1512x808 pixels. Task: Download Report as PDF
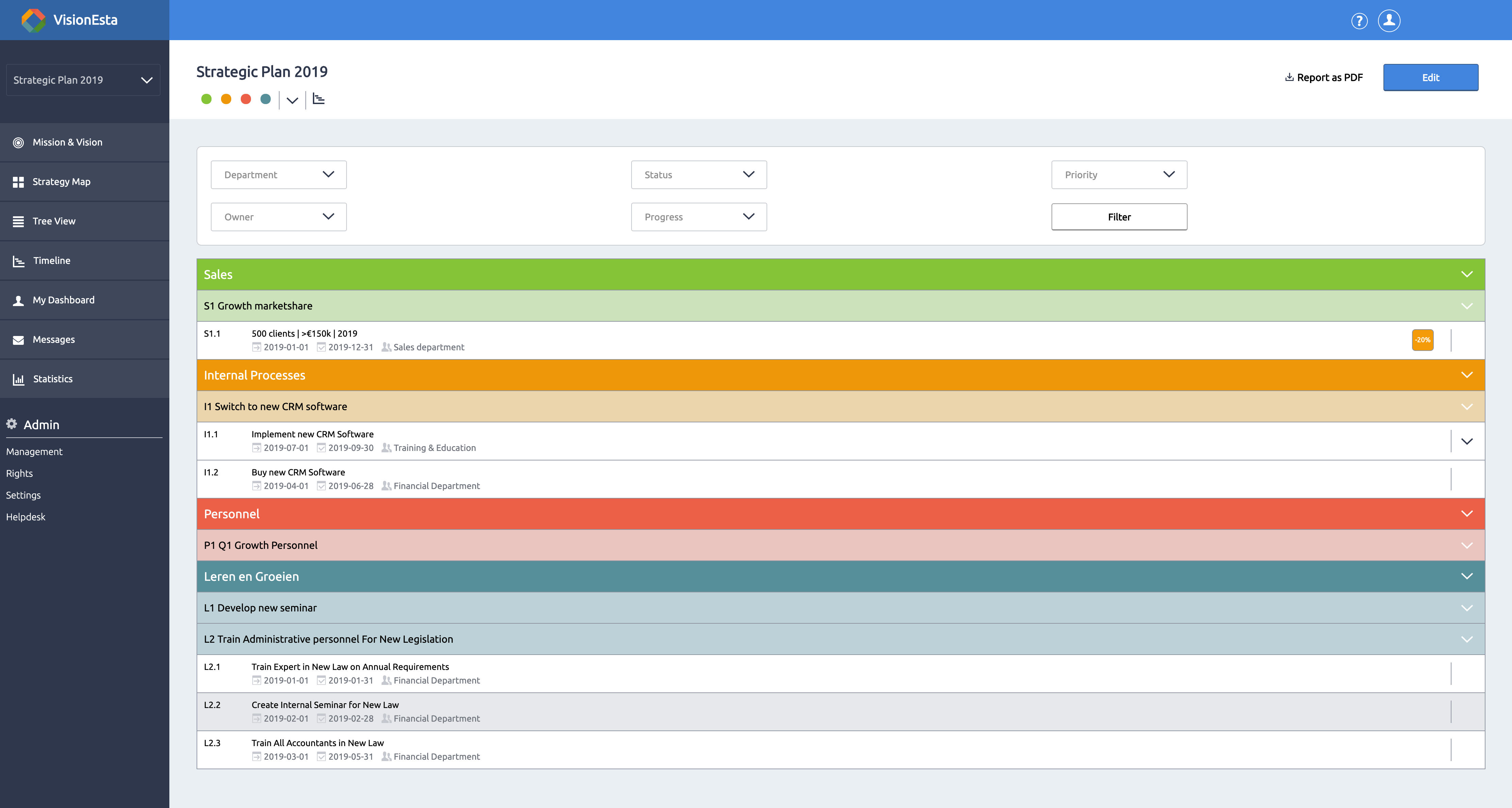[x=1324, y=78]
